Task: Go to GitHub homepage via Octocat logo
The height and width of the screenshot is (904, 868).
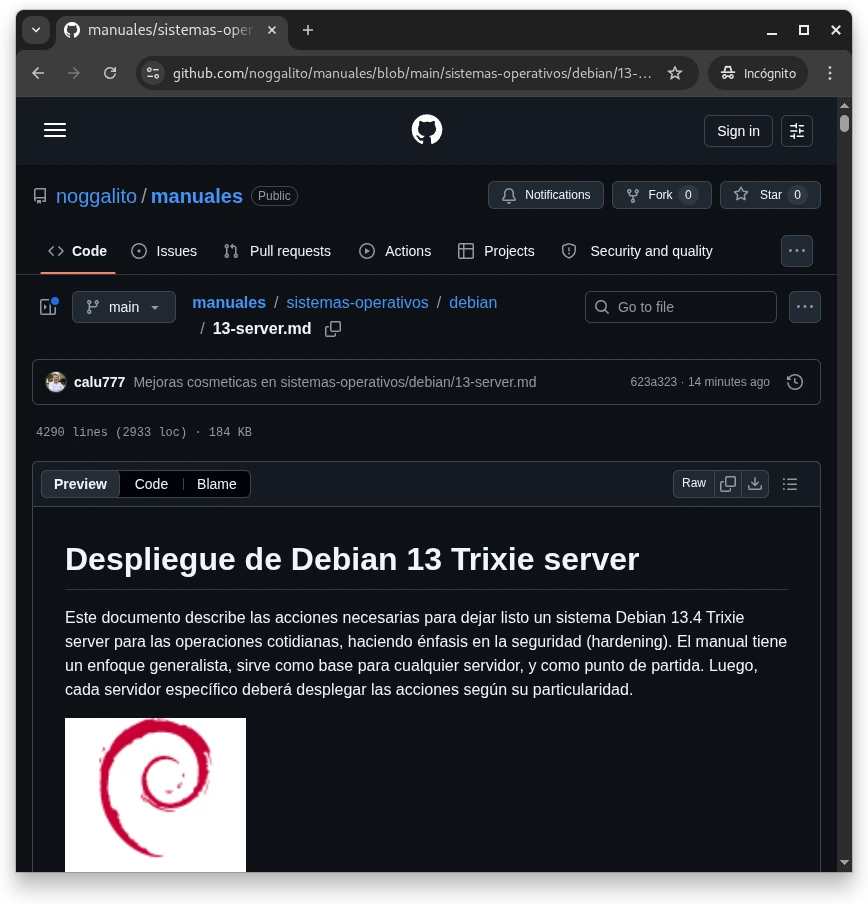Action: tap(427, 130)
